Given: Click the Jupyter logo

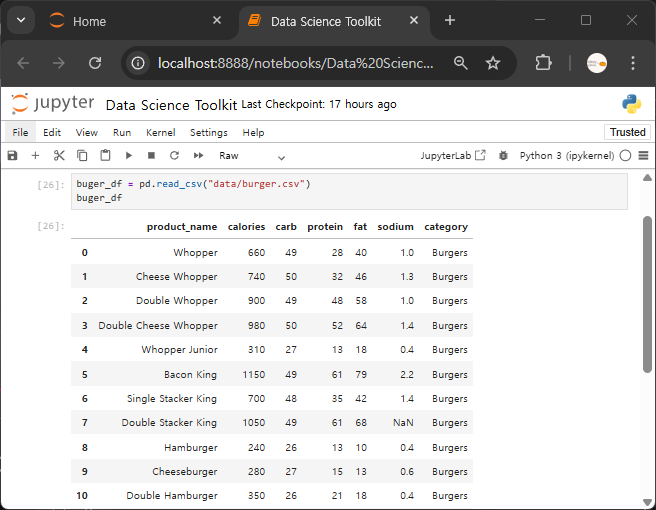Looking at the screenshot, I should point(52,103).
